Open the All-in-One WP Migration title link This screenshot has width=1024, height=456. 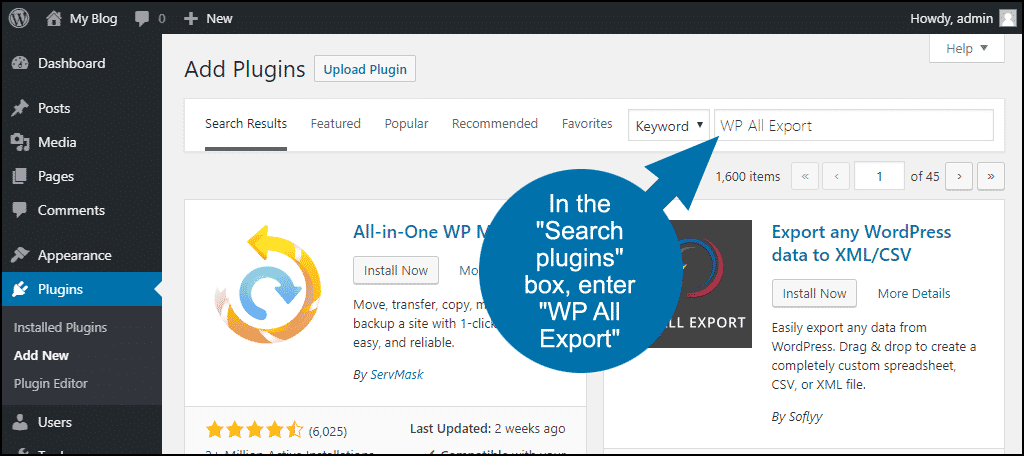(x=418, y=232)
